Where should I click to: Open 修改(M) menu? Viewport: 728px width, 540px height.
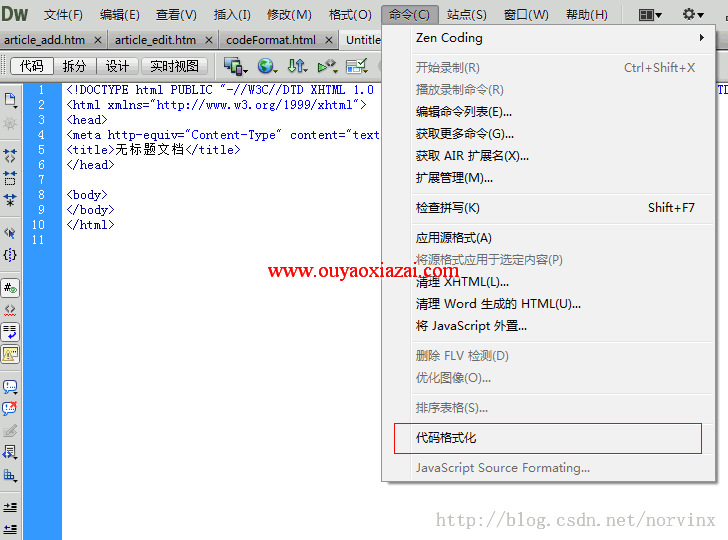289,15
